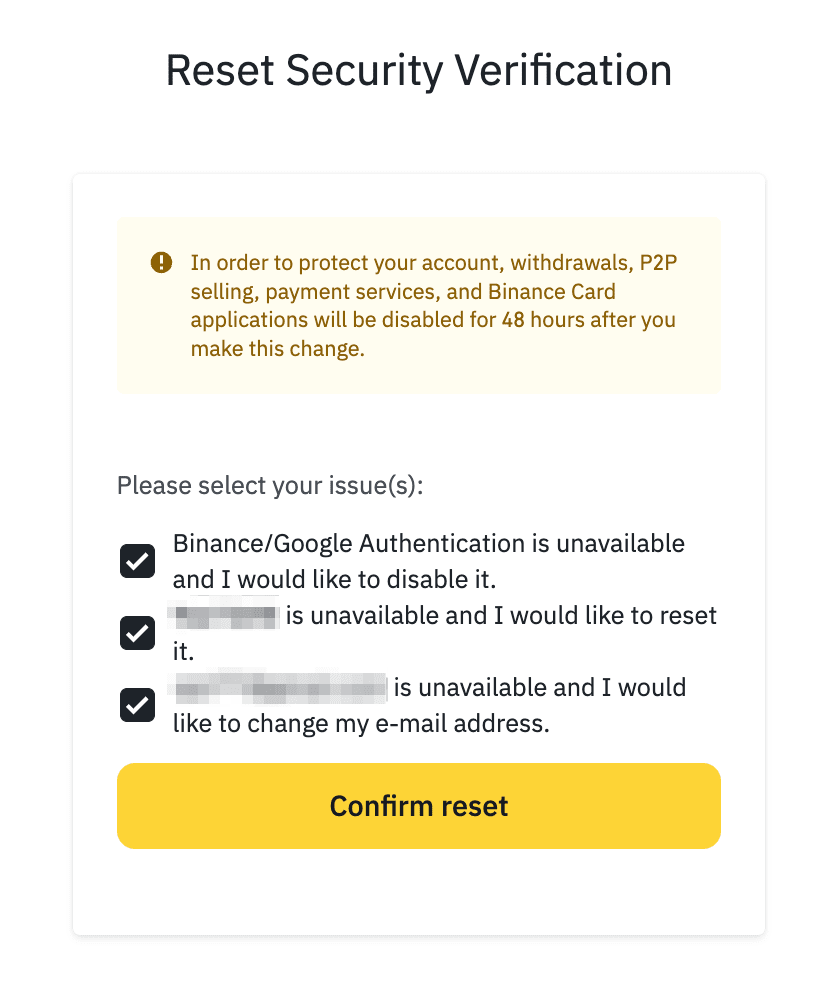Click the 'Please select your issue(s):' text

coord(270,487)
